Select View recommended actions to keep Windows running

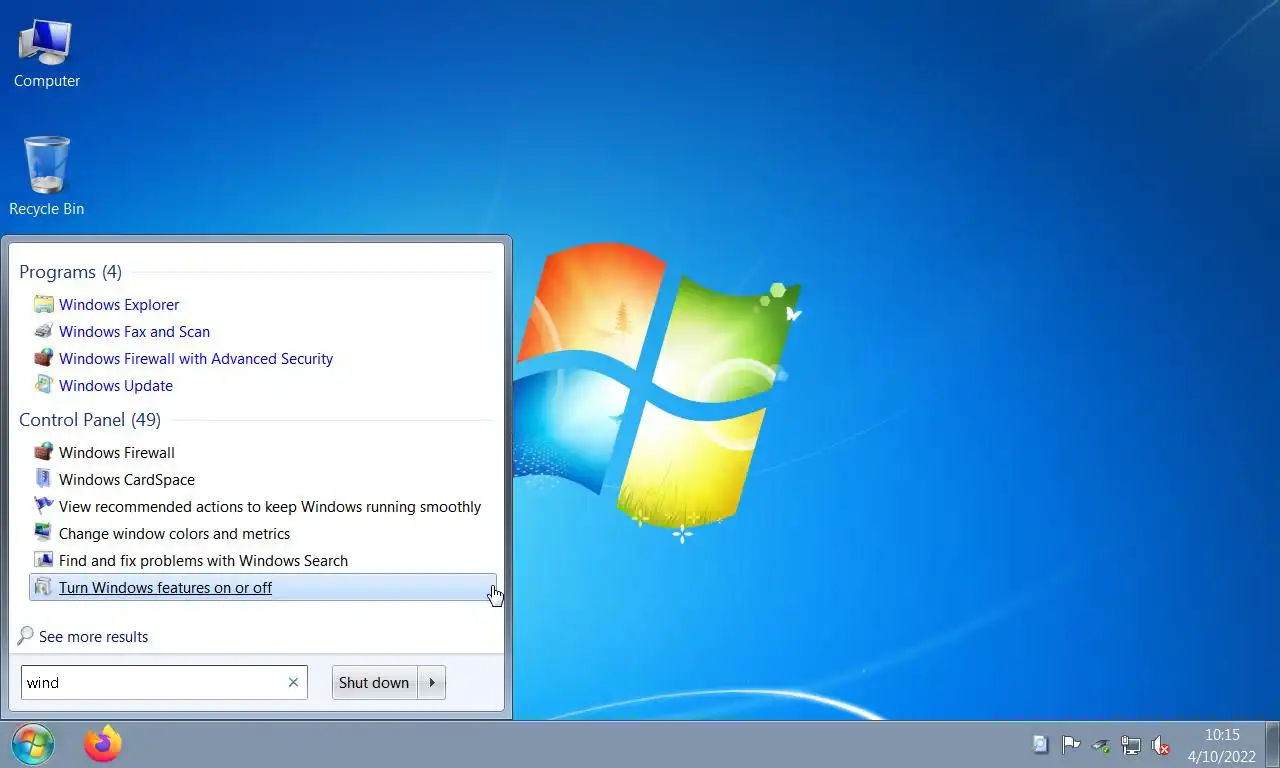pyautogui.click(x=270, y=506)
